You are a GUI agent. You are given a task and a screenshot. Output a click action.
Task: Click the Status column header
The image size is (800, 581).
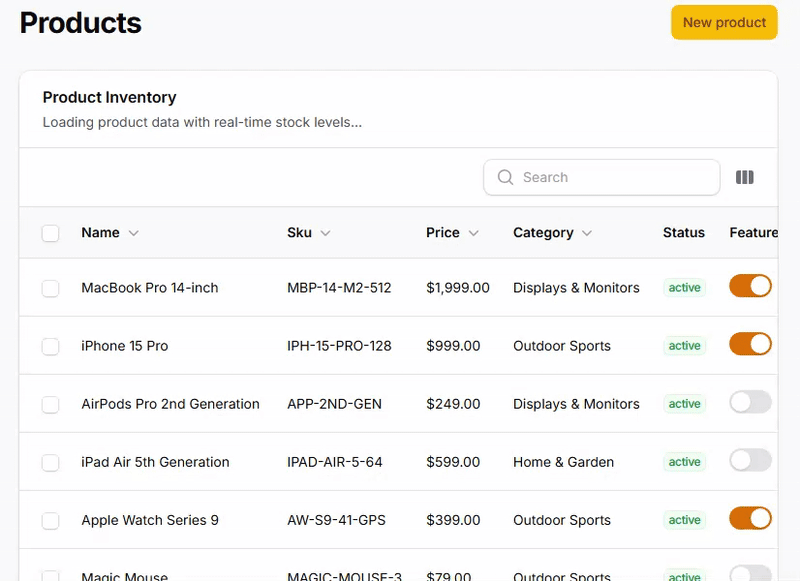(x=684, y=233)
